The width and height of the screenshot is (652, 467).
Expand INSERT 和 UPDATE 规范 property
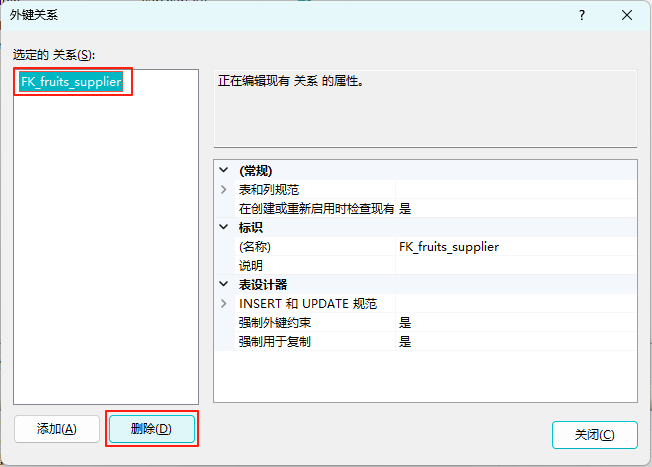pos(224,304)
